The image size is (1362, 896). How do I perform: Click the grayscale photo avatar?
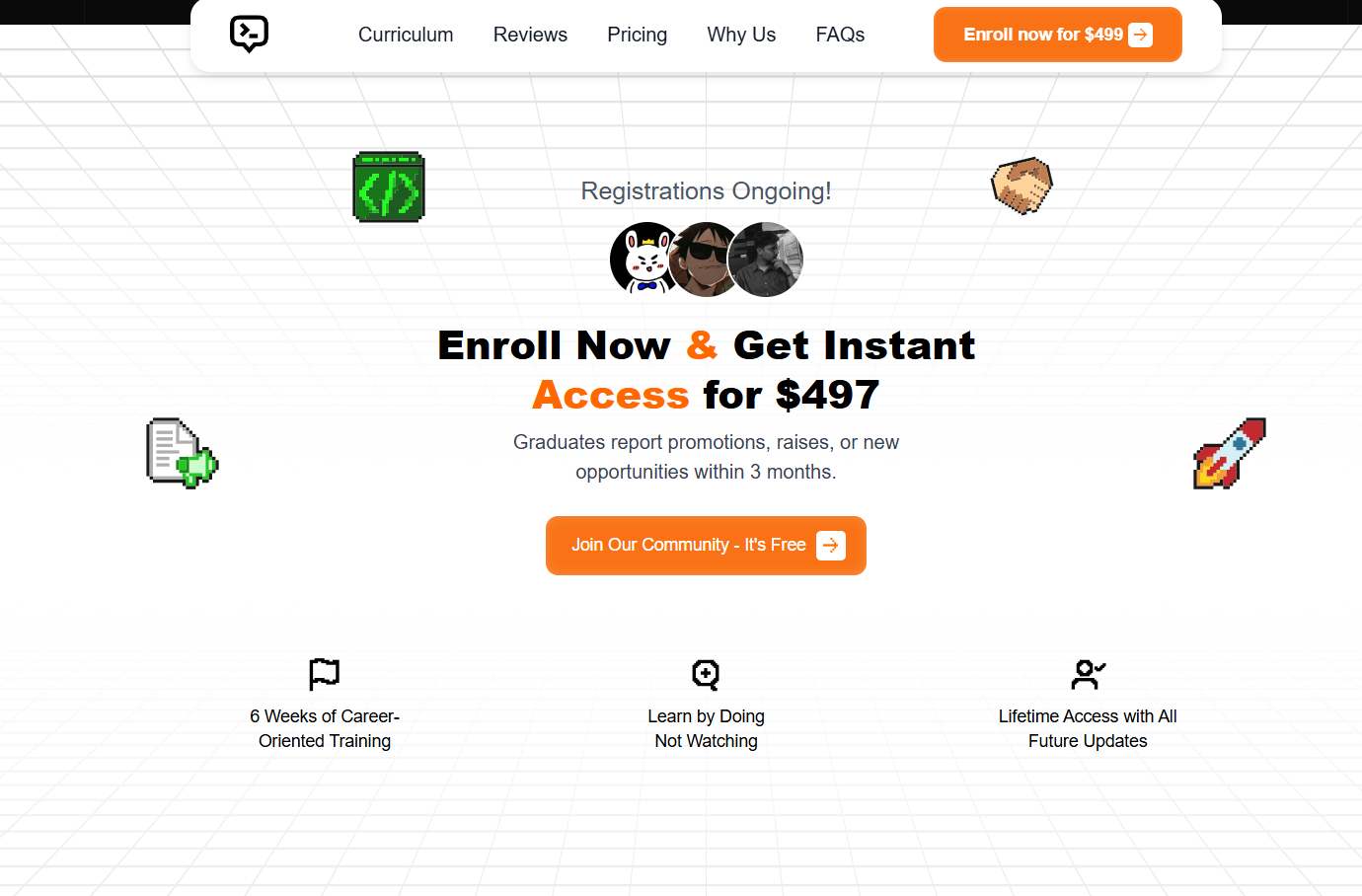point(766,260)
